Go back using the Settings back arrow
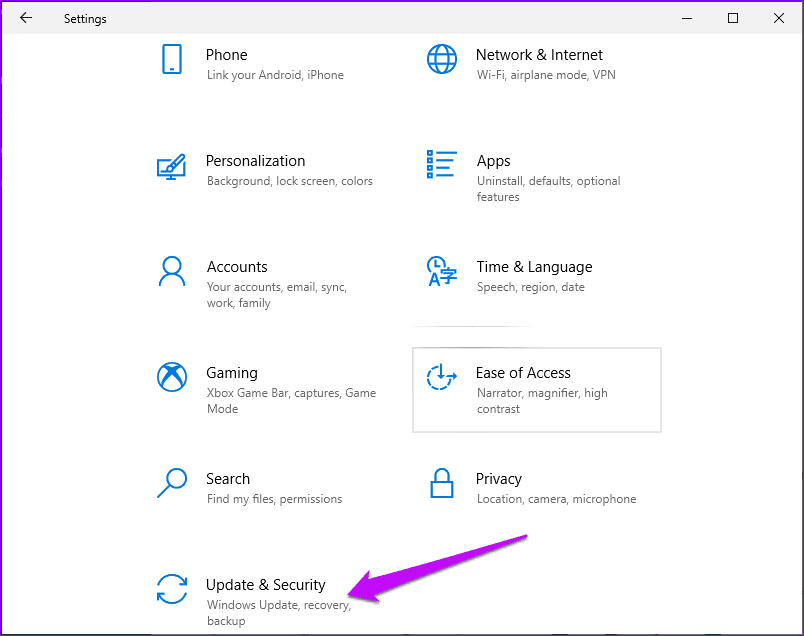 coord(26,18)
